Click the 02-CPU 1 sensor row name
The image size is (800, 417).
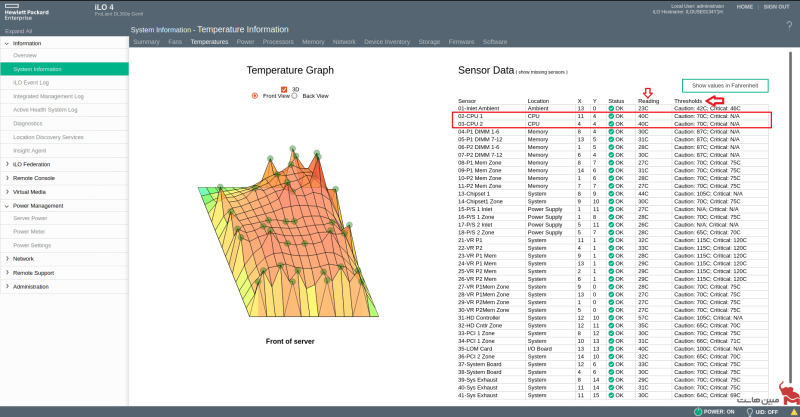[x=470, y=116]
